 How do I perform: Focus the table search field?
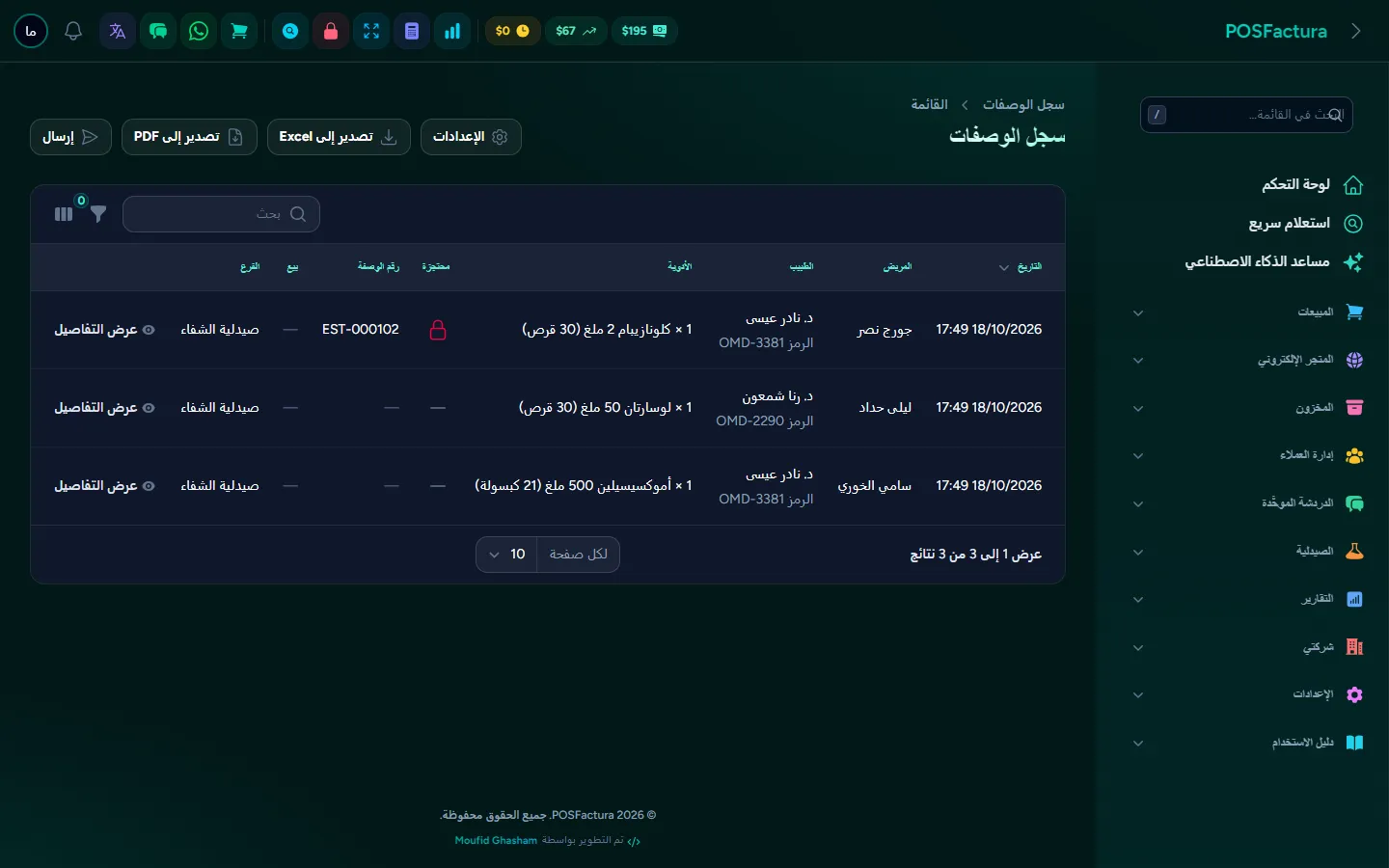pyautogui.click(x=221, y=214)
